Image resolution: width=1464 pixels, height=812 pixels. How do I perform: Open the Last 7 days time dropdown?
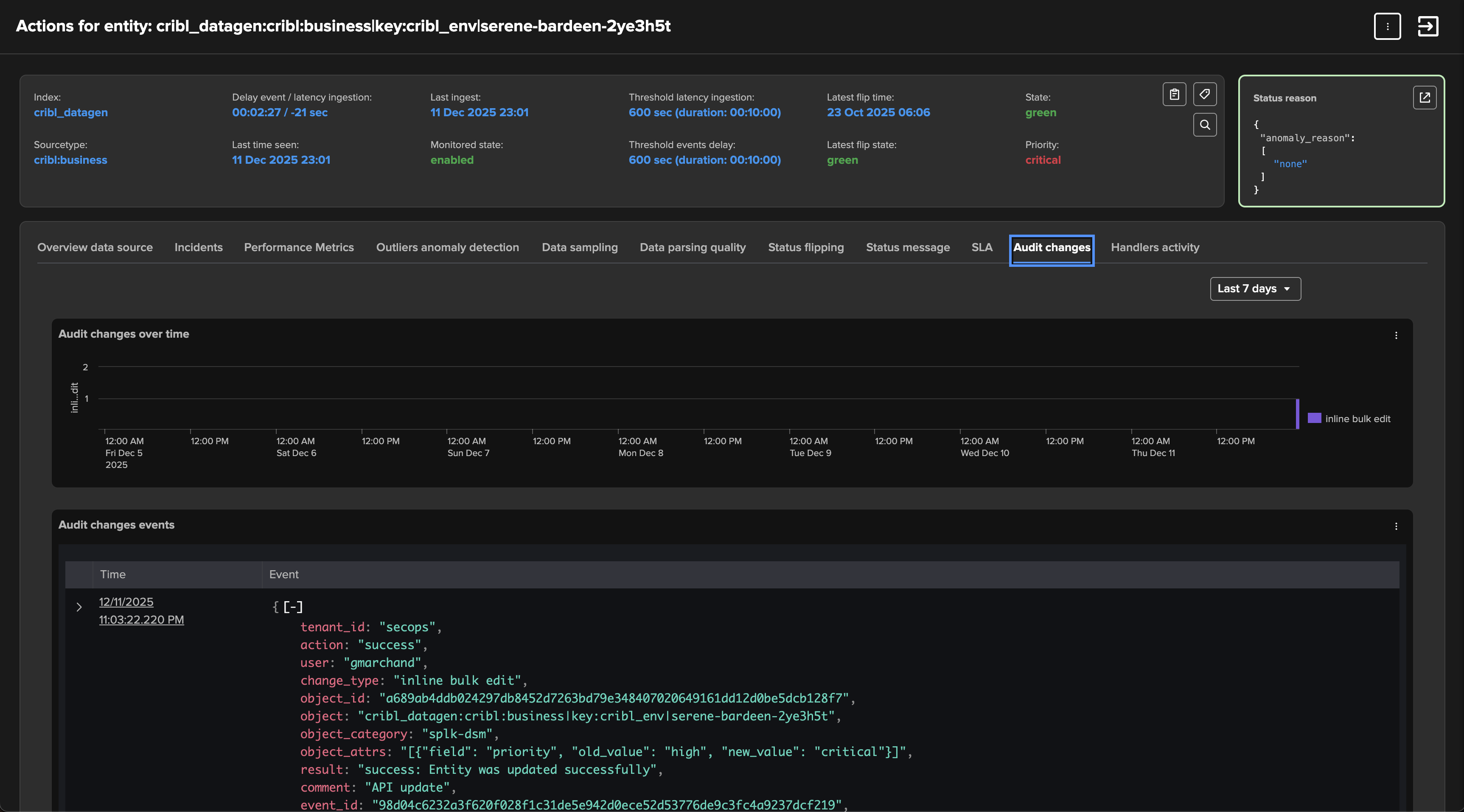tap(1255, 288)
